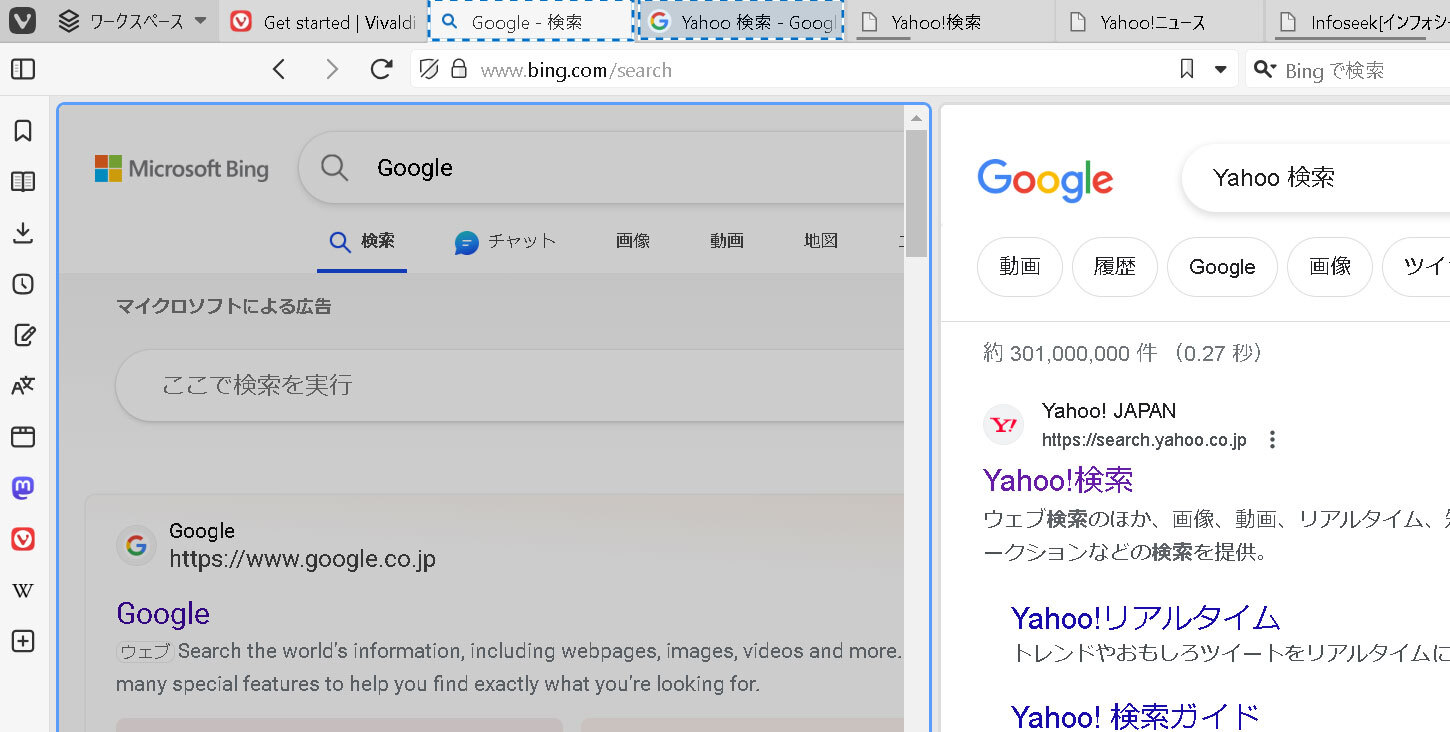Open the Notes panel

point(23,335)
